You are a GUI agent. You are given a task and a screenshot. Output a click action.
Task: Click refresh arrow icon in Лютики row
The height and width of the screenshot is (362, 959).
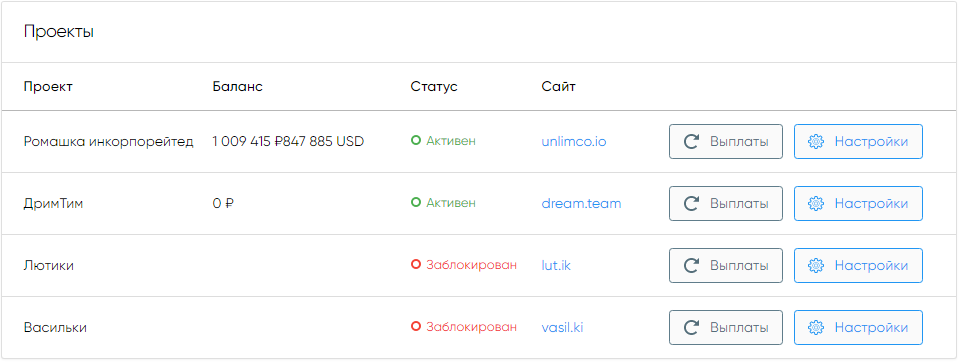click(x=692, y=265)
